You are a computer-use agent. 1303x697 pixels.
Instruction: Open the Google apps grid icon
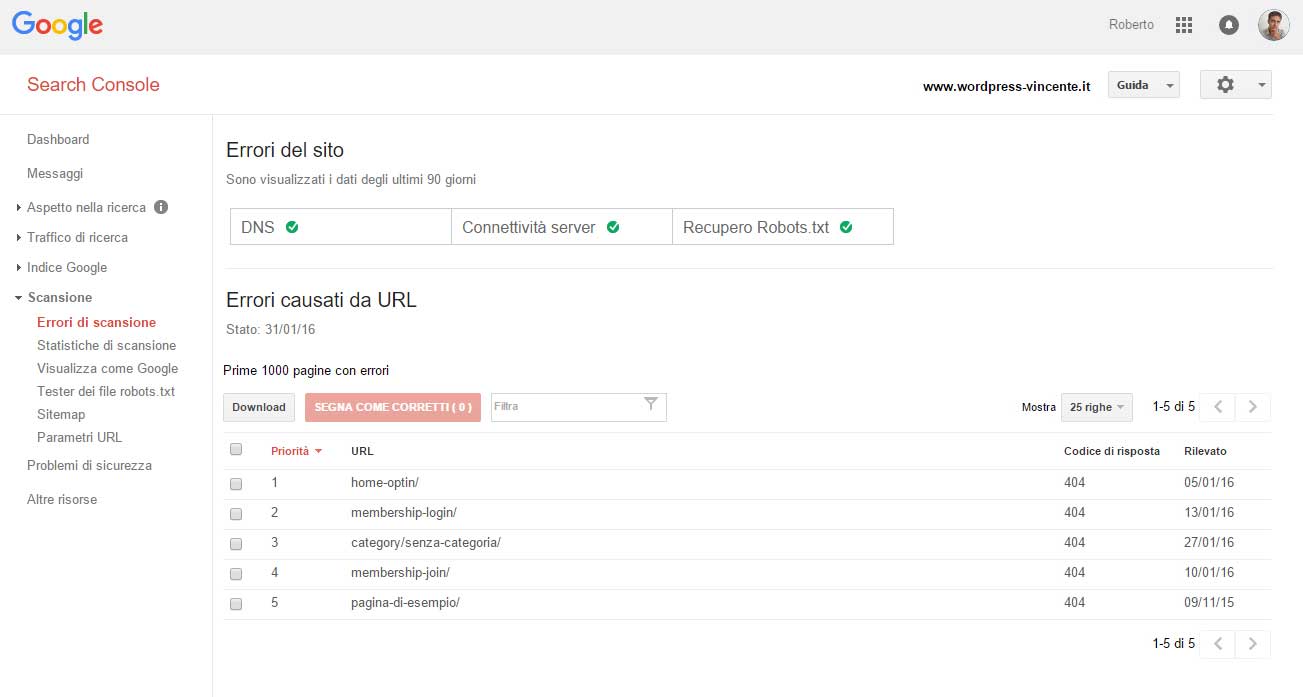click(1184, 25)
